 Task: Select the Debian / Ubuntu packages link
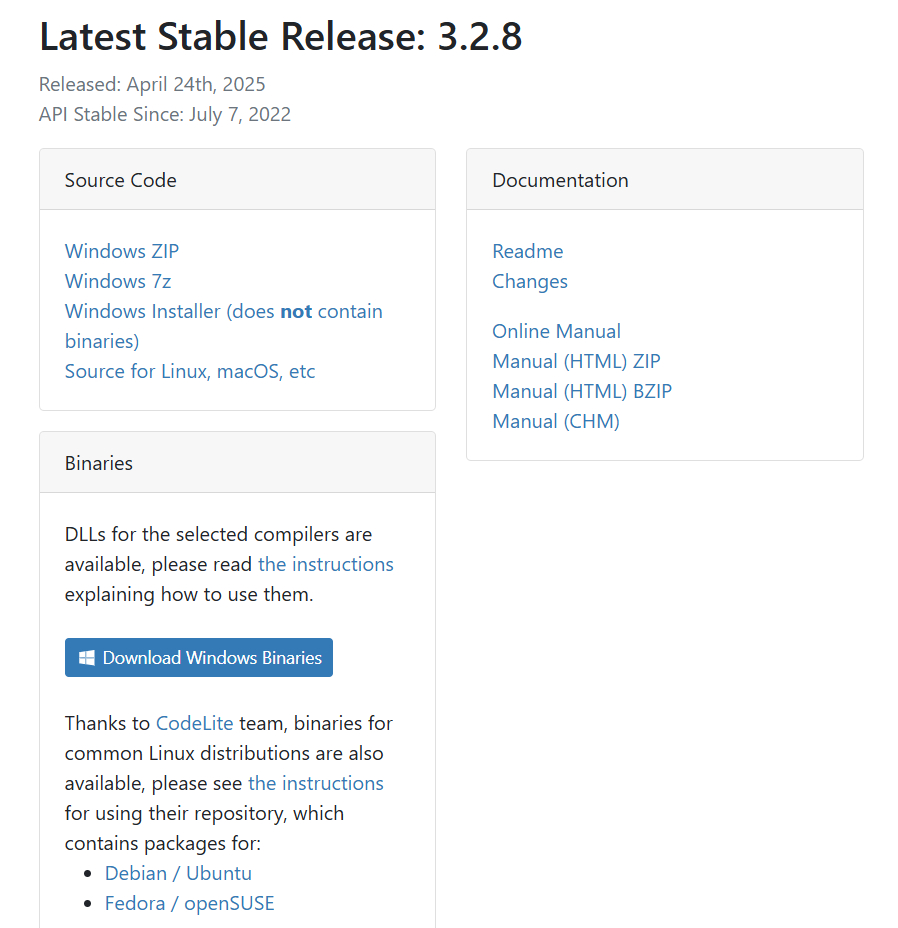coord(178,873)
